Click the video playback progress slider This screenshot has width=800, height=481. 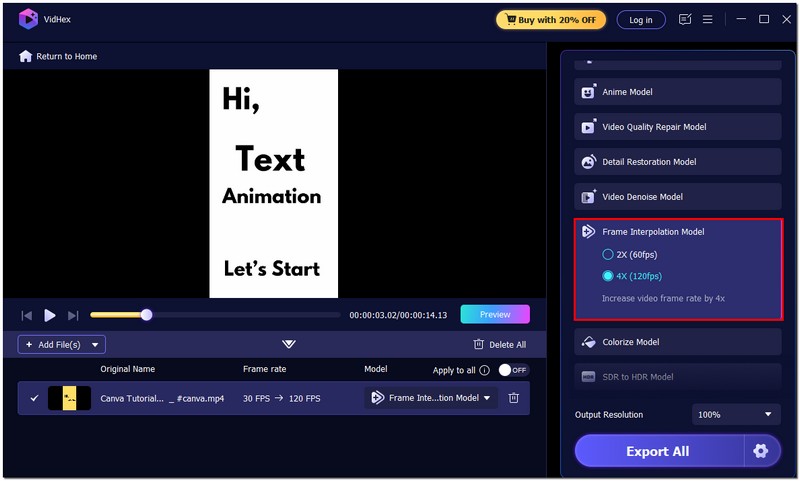tap(215, 315)
